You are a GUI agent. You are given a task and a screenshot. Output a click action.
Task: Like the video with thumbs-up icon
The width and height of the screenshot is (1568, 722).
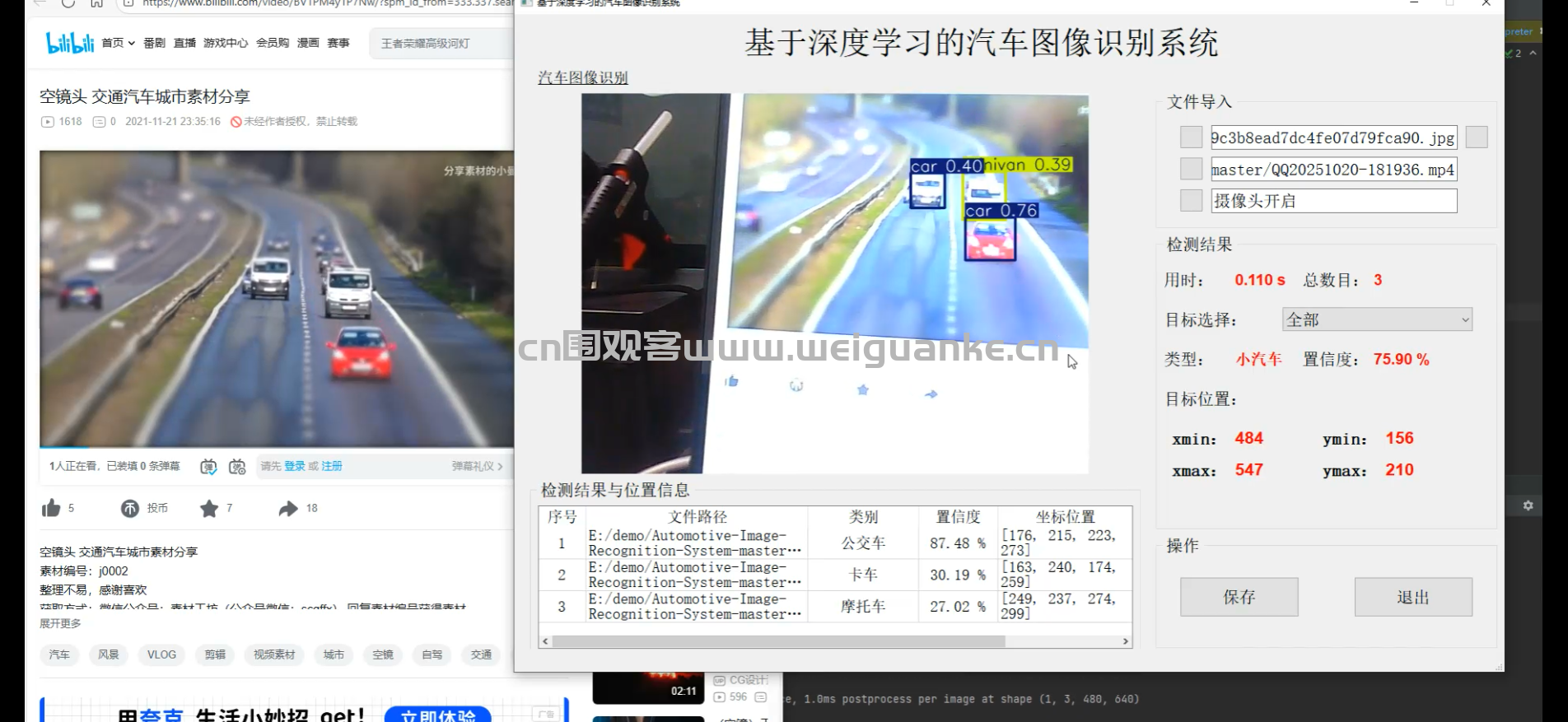[x=51, y=508]
